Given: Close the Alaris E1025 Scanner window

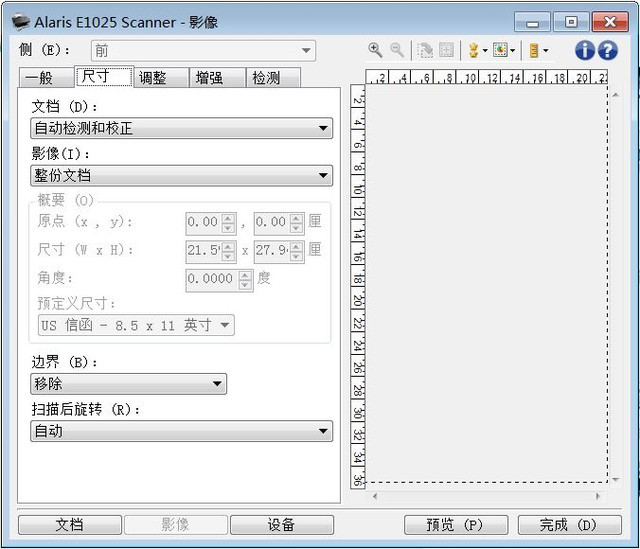Looking at the screenshot, I should tap(610, 22).
